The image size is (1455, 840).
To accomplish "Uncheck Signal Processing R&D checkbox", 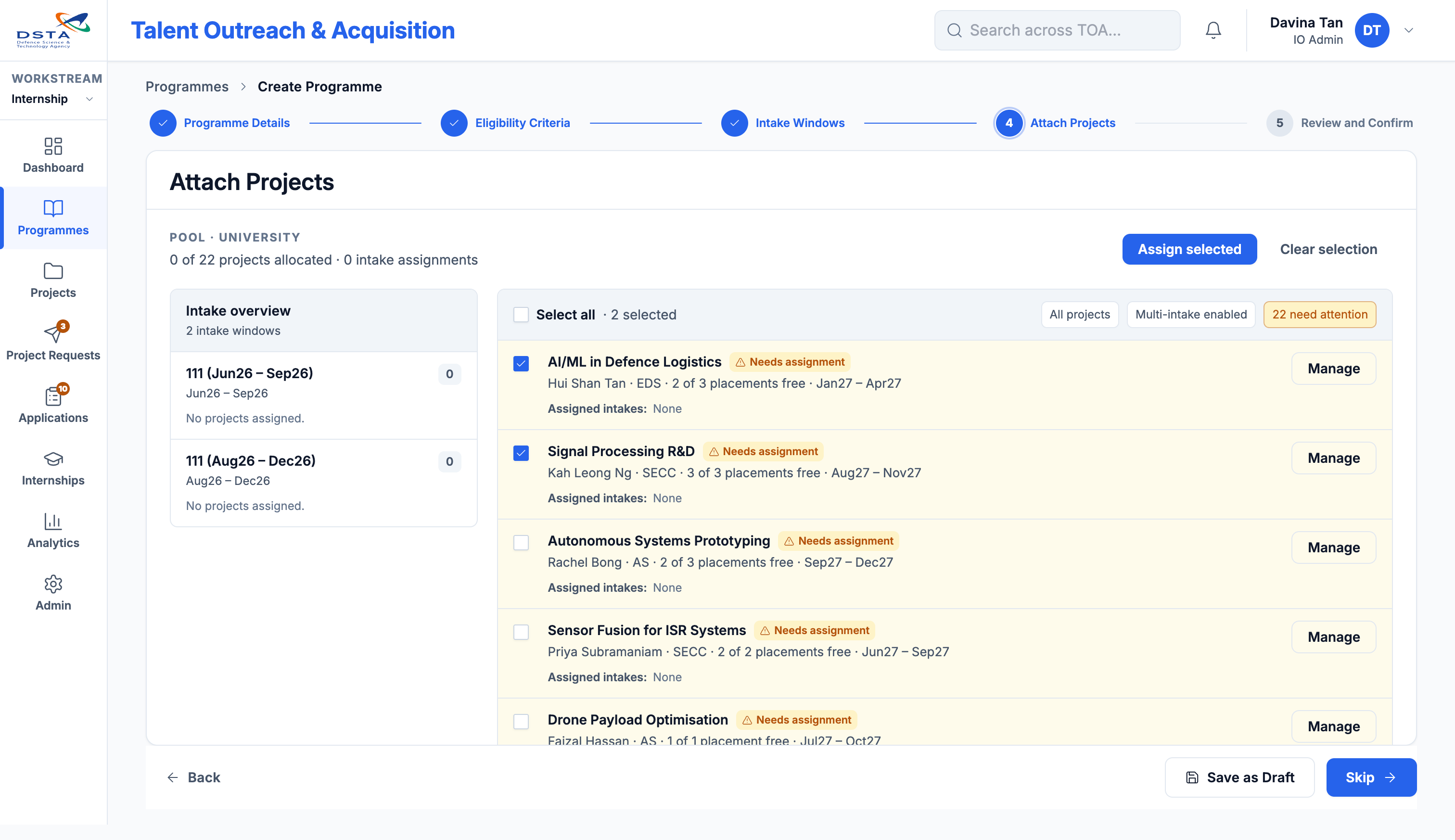I will coord(521,453).
